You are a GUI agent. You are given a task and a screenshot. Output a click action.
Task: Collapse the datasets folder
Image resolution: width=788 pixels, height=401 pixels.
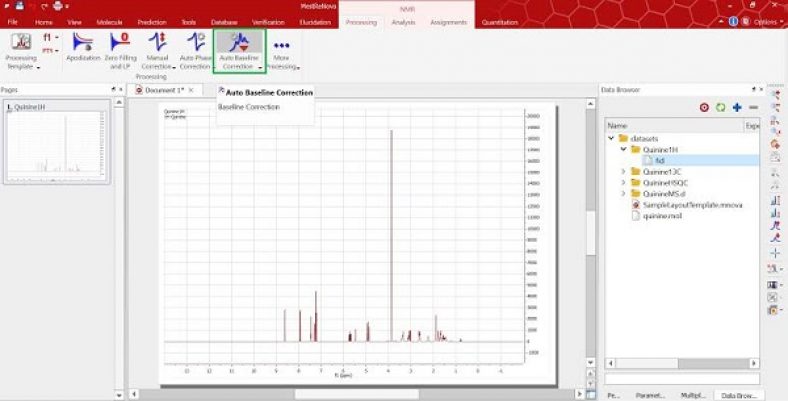[x=611, y=138]
